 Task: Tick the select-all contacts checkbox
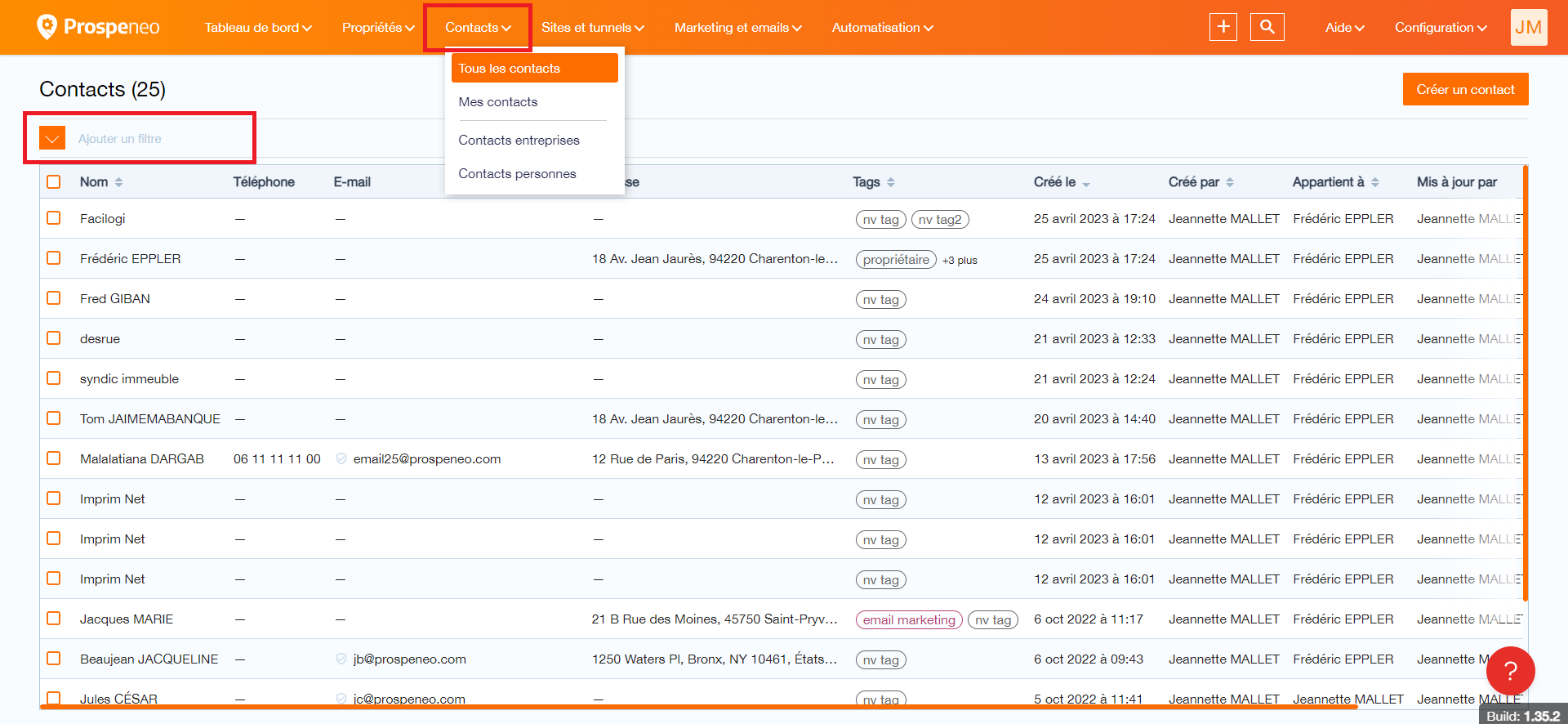coord(54,181)
